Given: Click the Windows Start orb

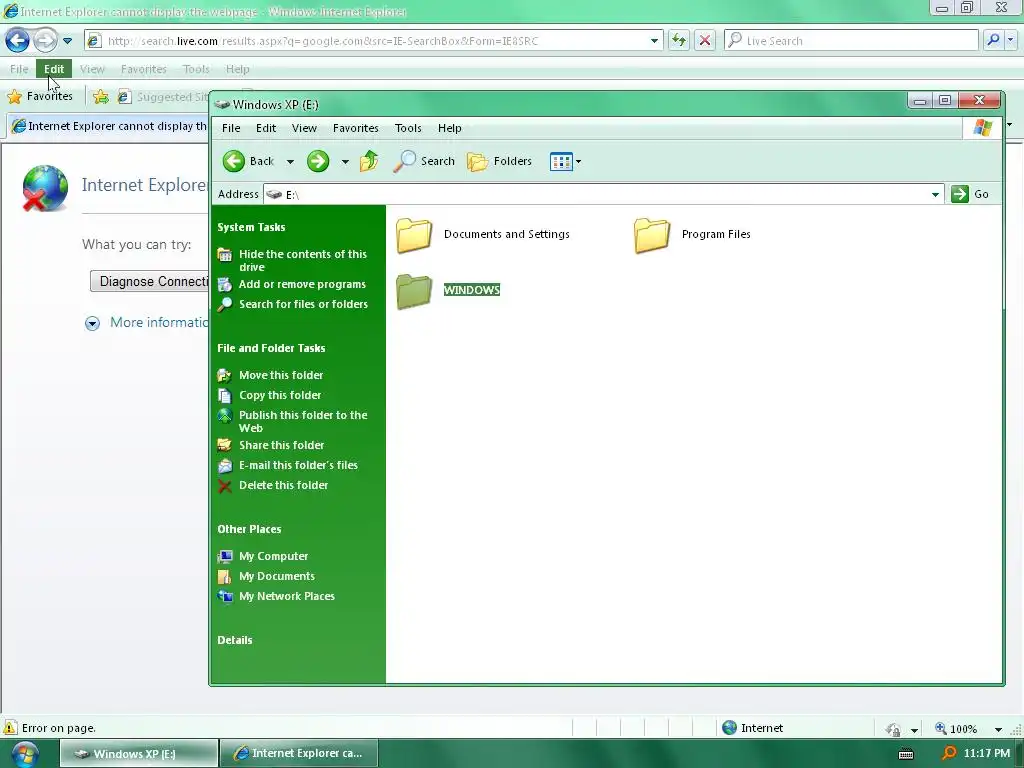Looking at the screenshot, I should (x=25, y=754).
